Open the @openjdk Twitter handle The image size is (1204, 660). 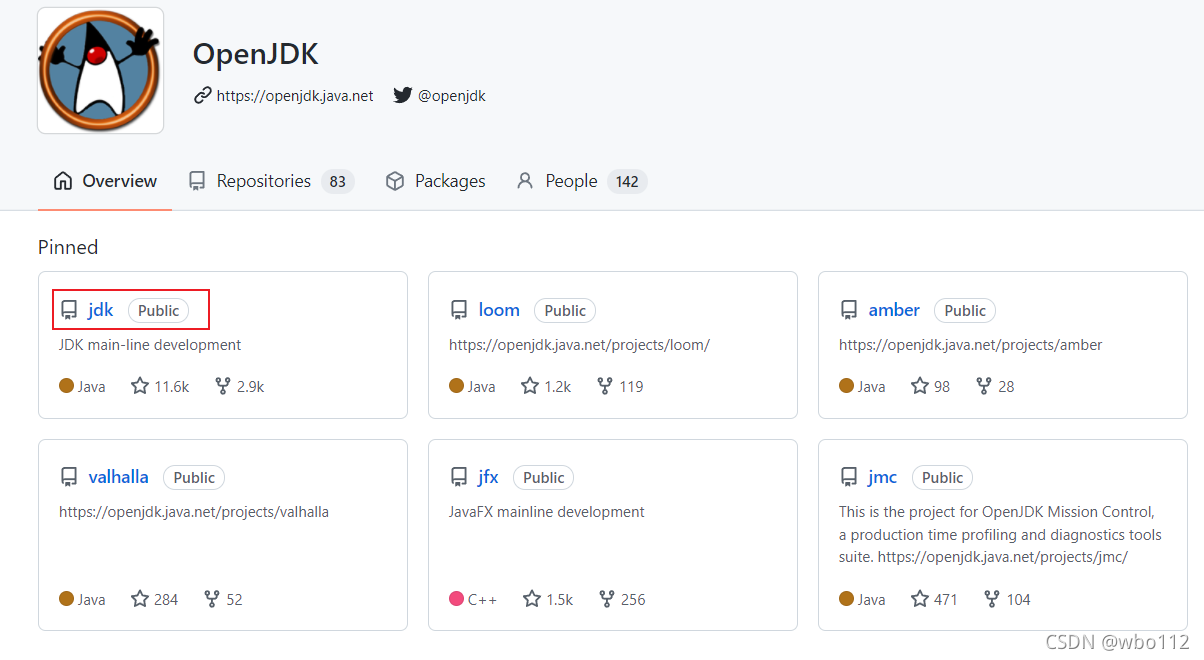(x=452, y=96)
